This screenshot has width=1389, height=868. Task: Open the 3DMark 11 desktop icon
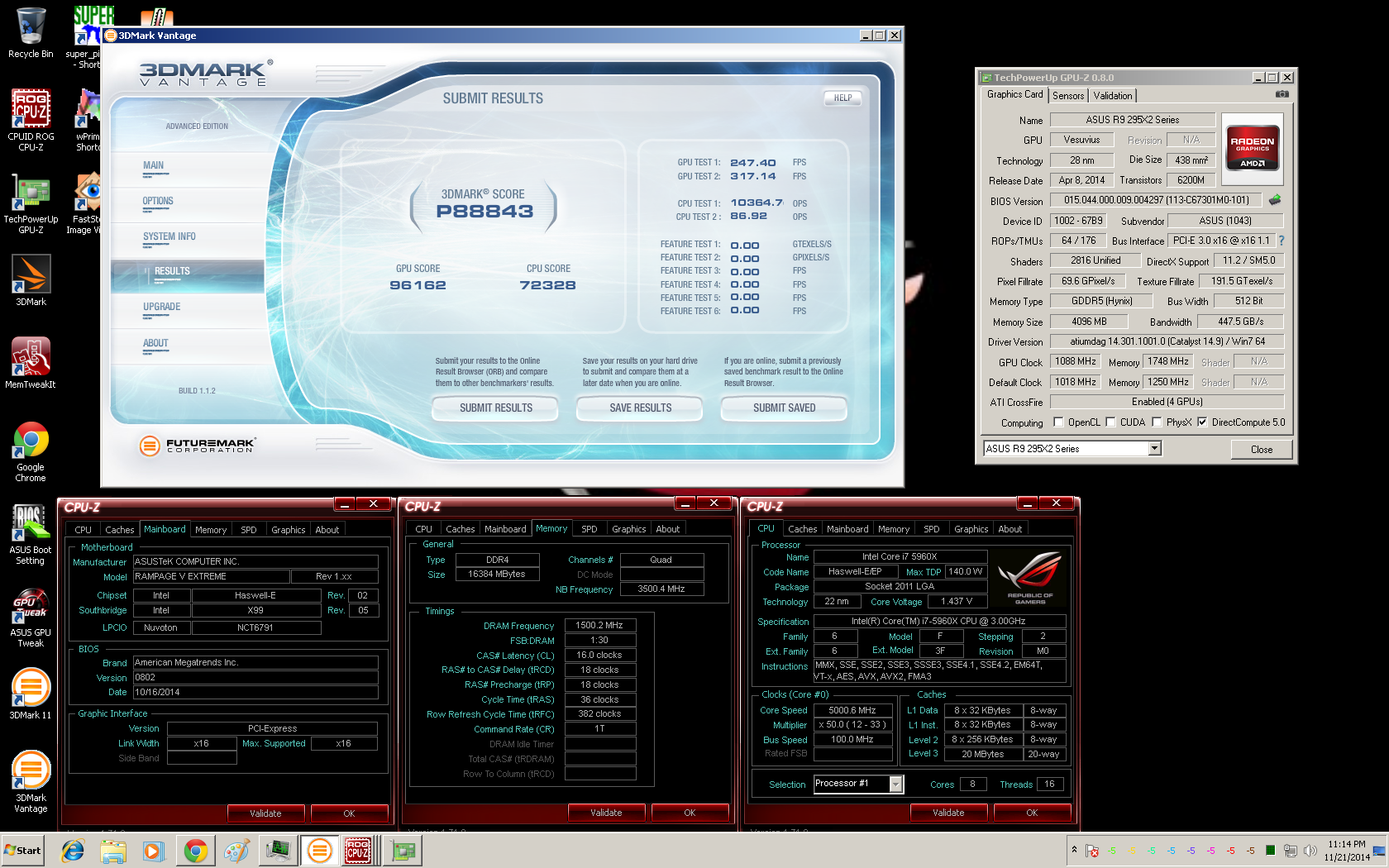tap(31, 694)
